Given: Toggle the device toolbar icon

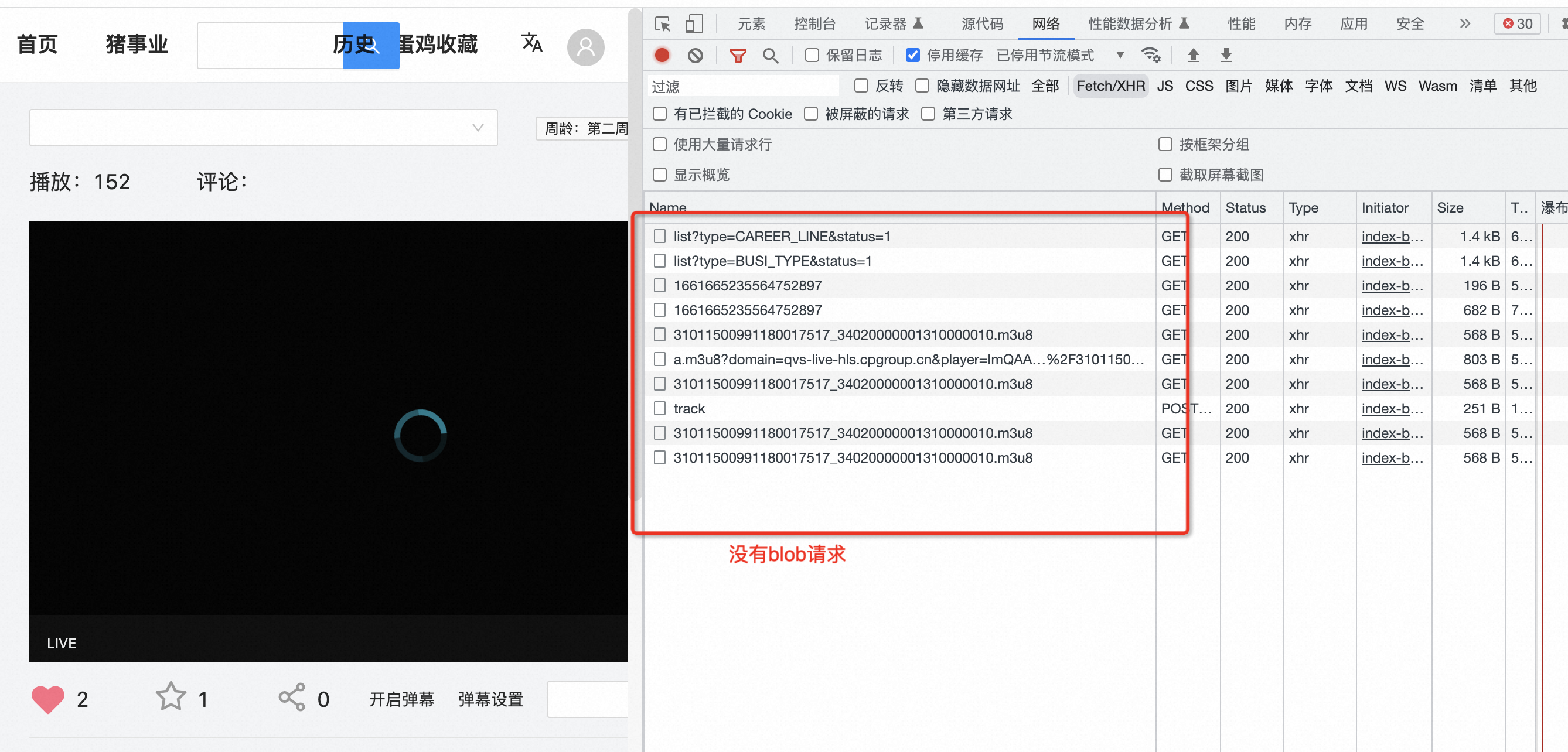Looking at the screenshot, I should (694, 24).
